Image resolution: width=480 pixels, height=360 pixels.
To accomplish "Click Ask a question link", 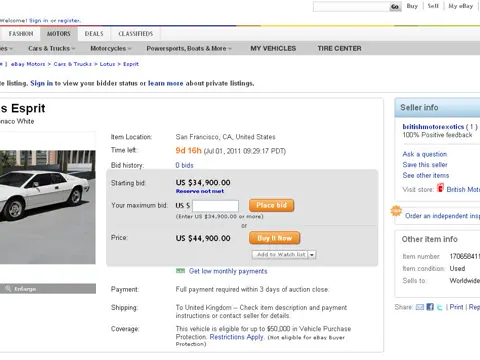I will (x=425, y=154).
